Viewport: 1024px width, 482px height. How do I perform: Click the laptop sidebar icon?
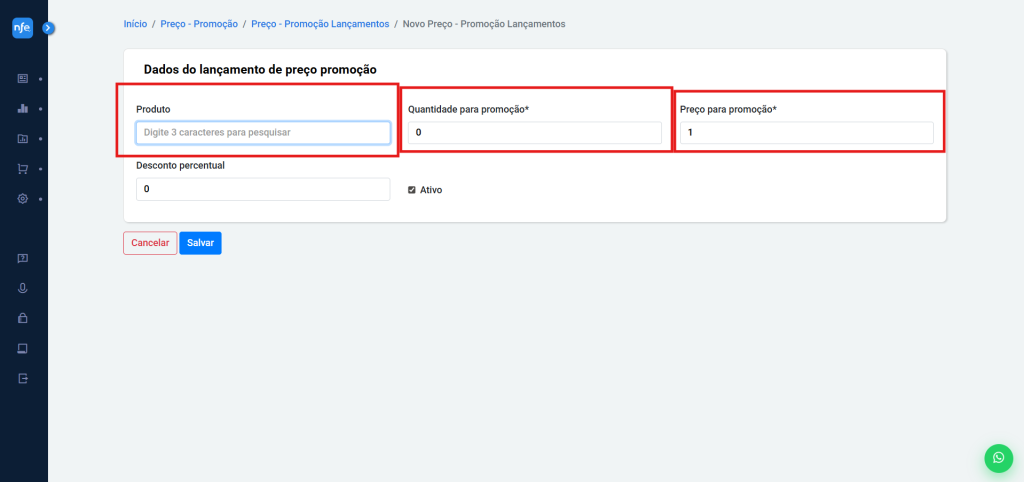(x=23, y=348)
